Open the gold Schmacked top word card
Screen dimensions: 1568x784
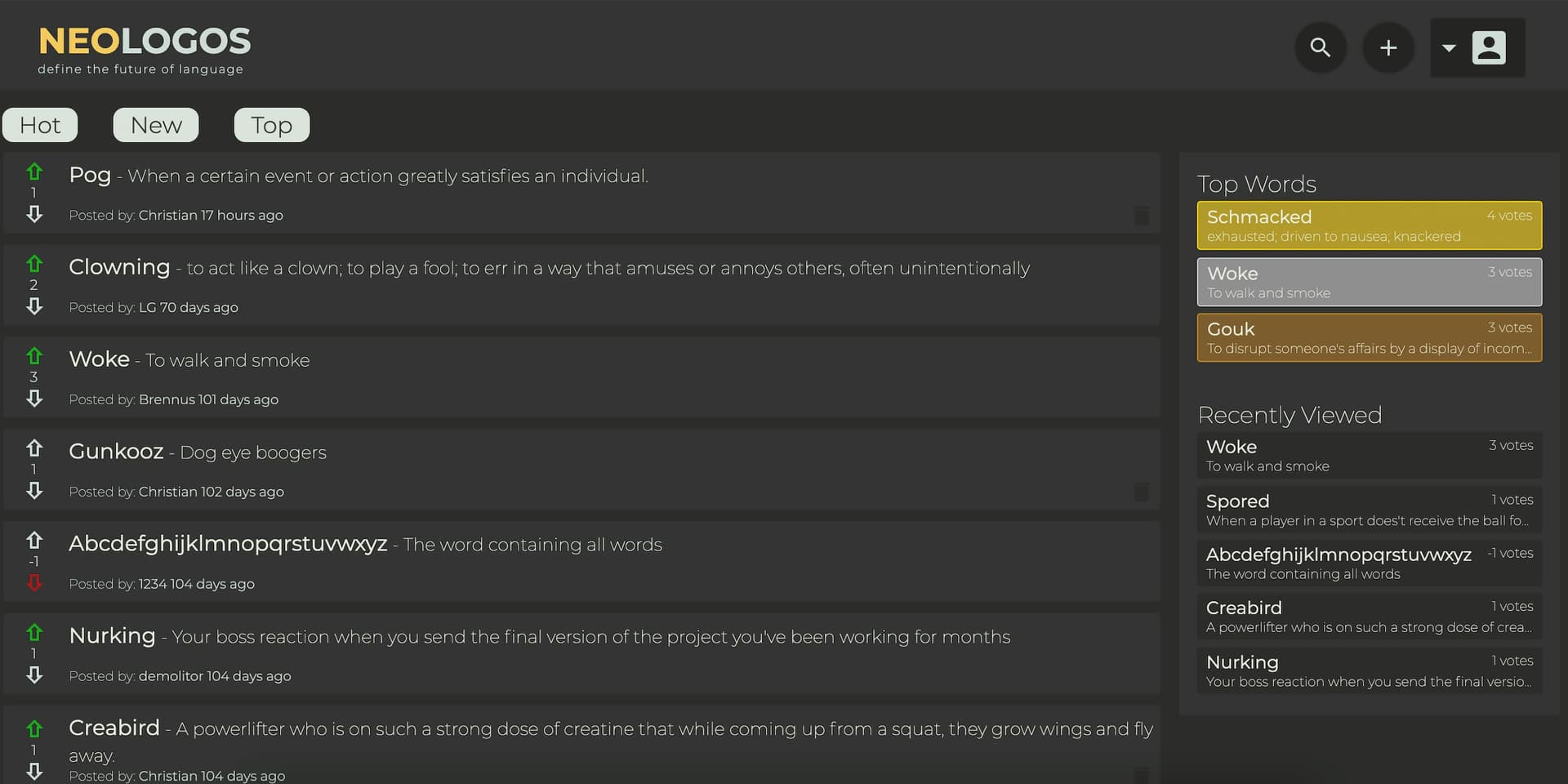click(x=1369, y=225)
